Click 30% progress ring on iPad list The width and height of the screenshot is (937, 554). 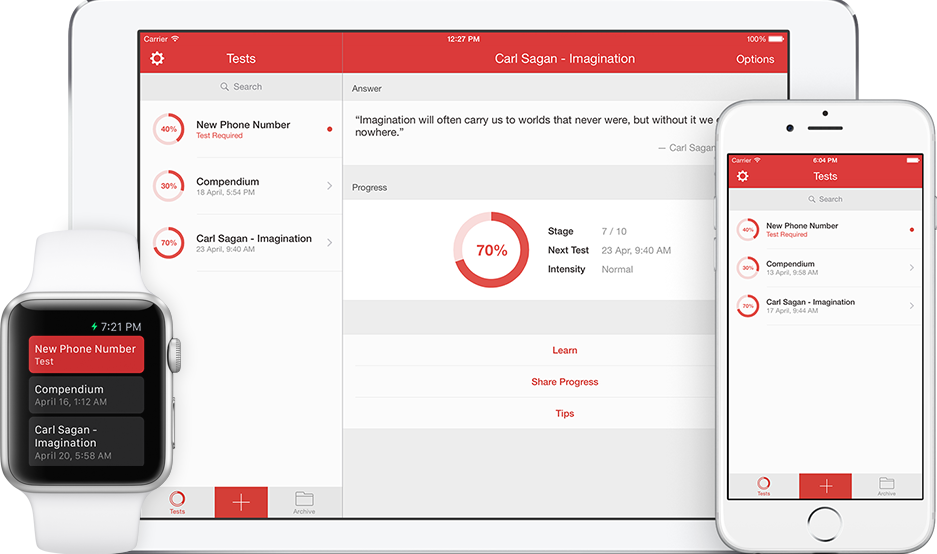(169, 186)
